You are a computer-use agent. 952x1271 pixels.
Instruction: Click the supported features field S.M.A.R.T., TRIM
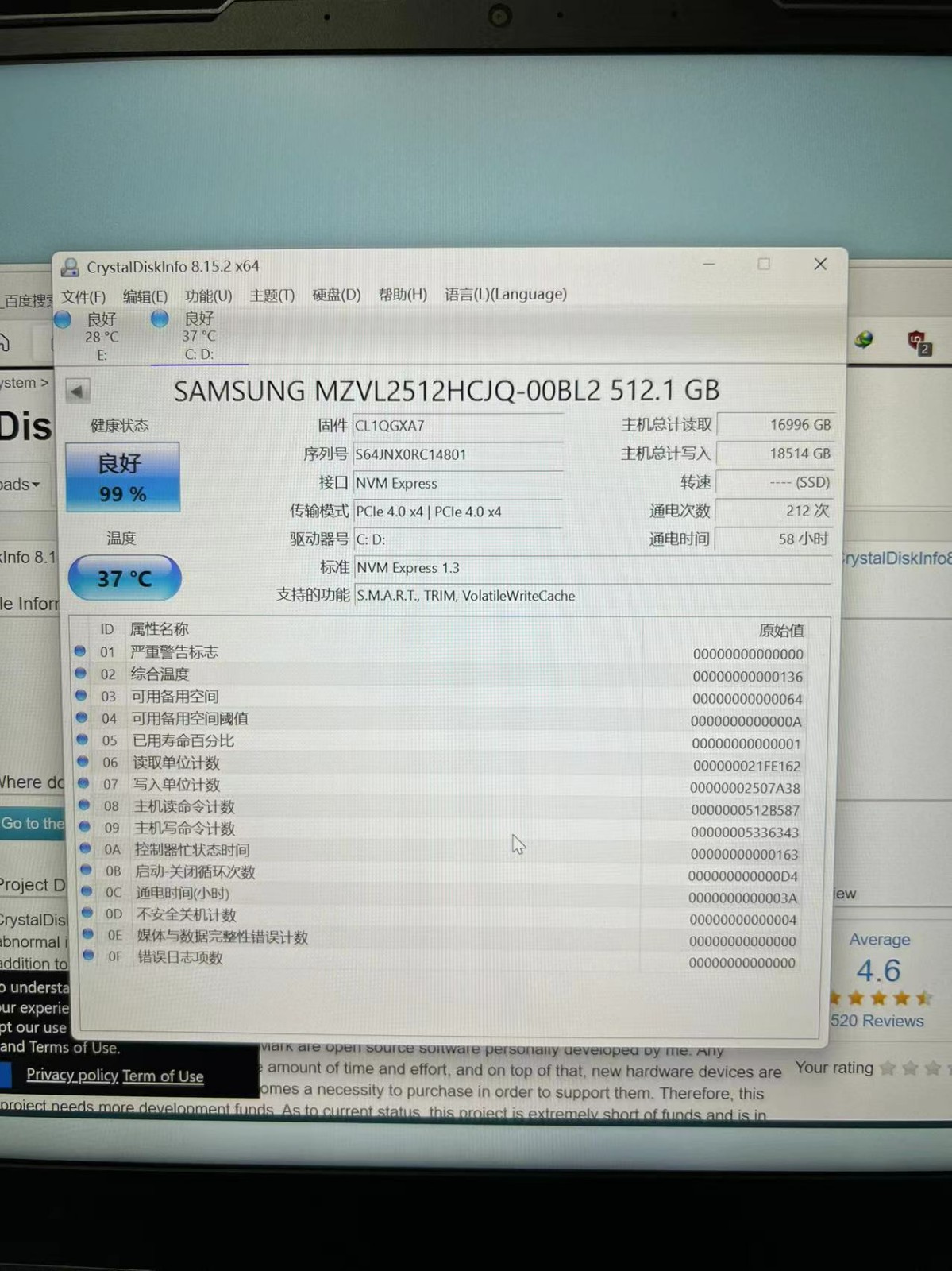coord(592,596)
